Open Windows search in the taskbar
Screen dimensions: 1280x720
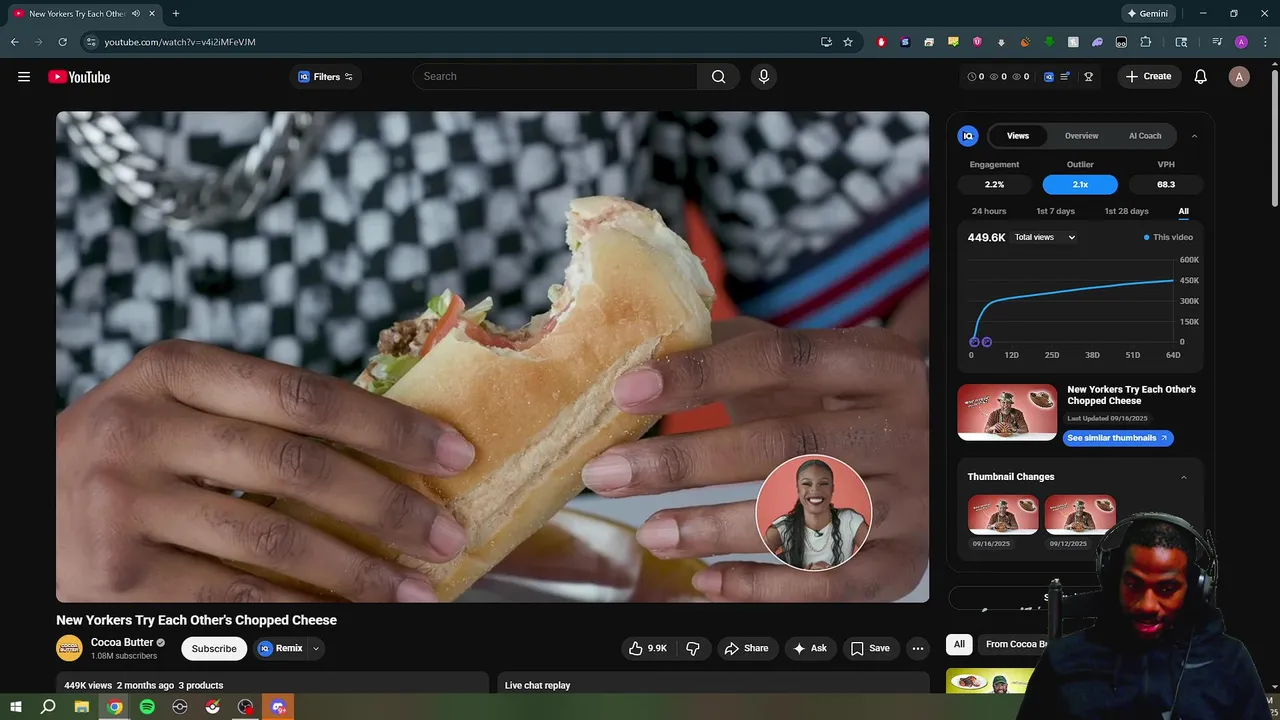[x=48, y=707]
